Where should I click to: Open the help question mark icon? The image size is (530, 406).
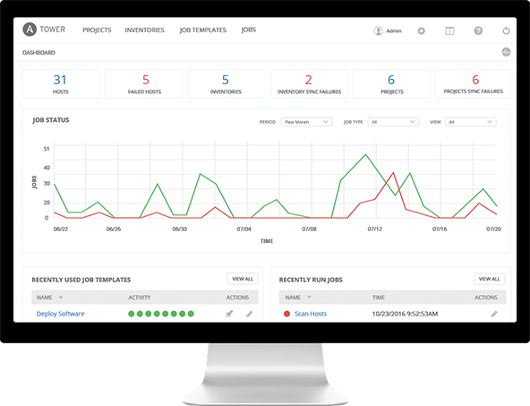tap(478, 31)
